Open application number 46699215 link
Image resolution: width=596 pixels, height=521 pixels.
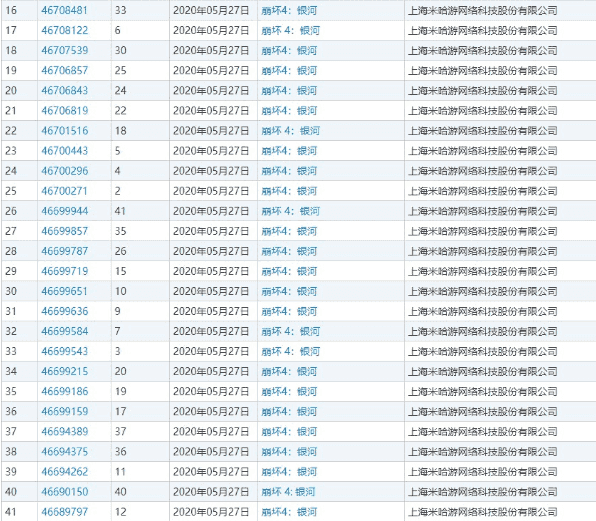65,372
